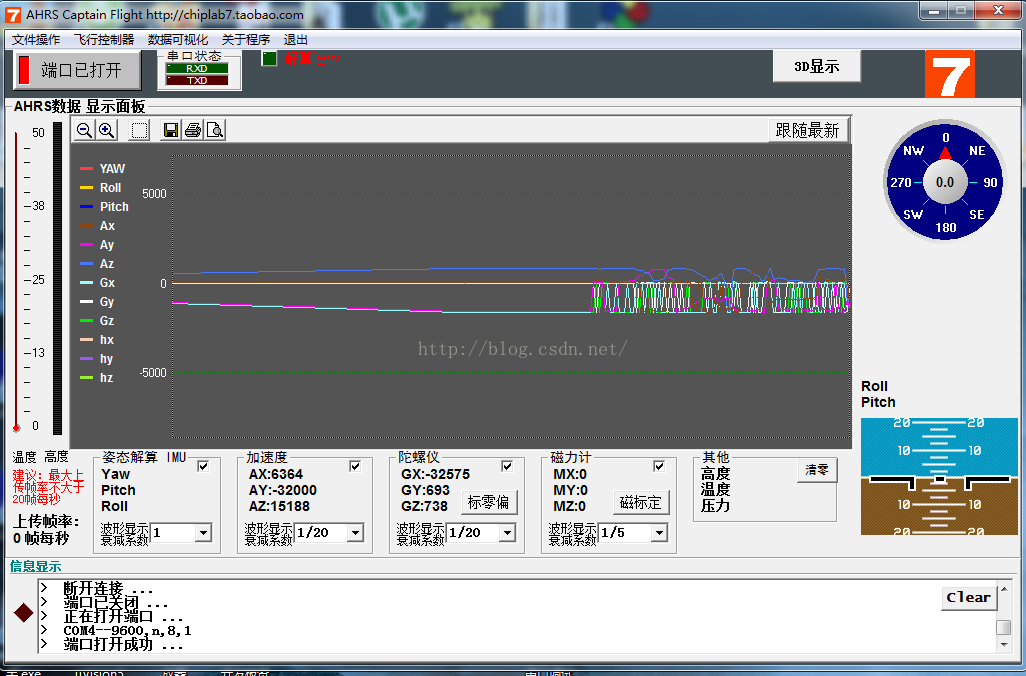Open the 关于程序 menu
Image resolution: width=1026 pixels, height=676 pixels.
(x=246, y=40)
